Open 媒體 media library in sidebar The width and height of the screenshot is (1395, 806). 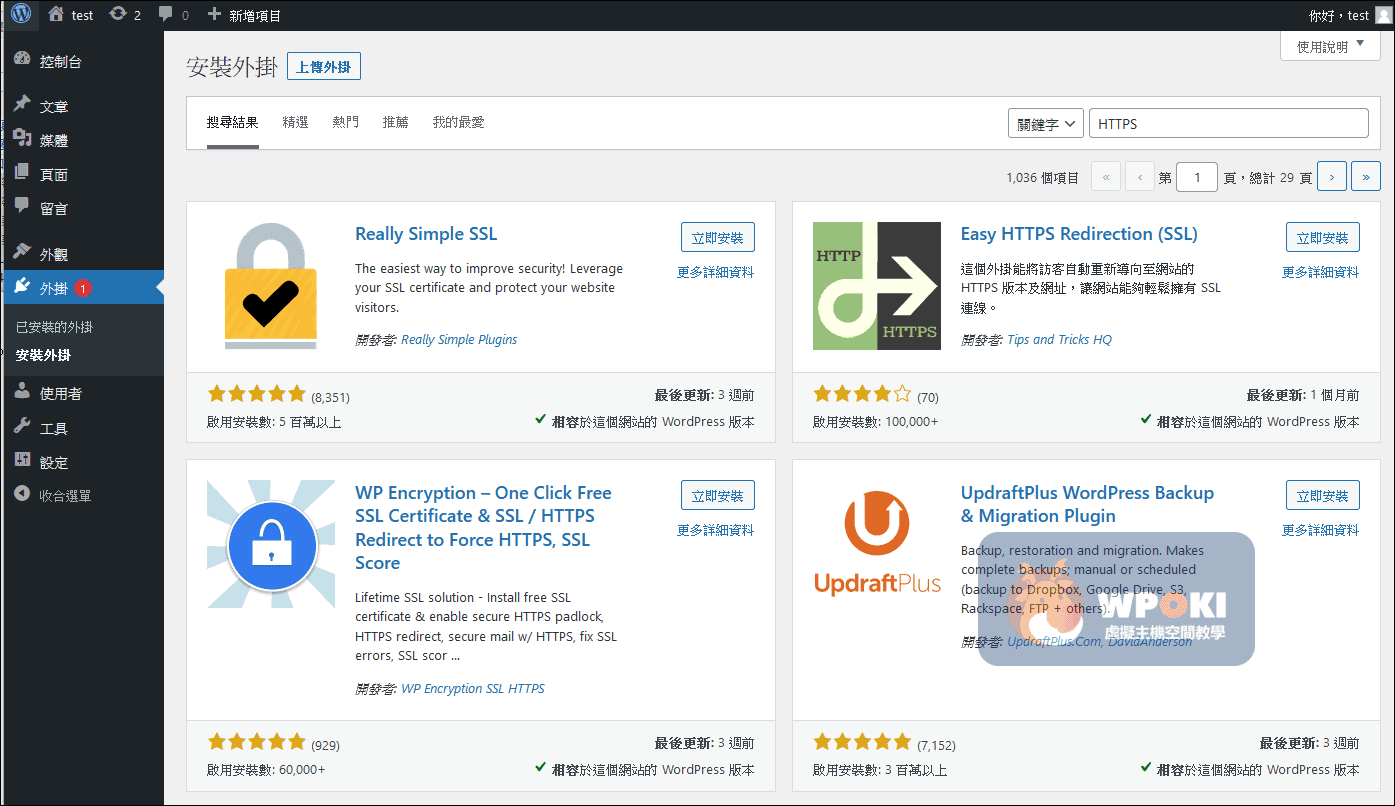(x=53, y=141)
